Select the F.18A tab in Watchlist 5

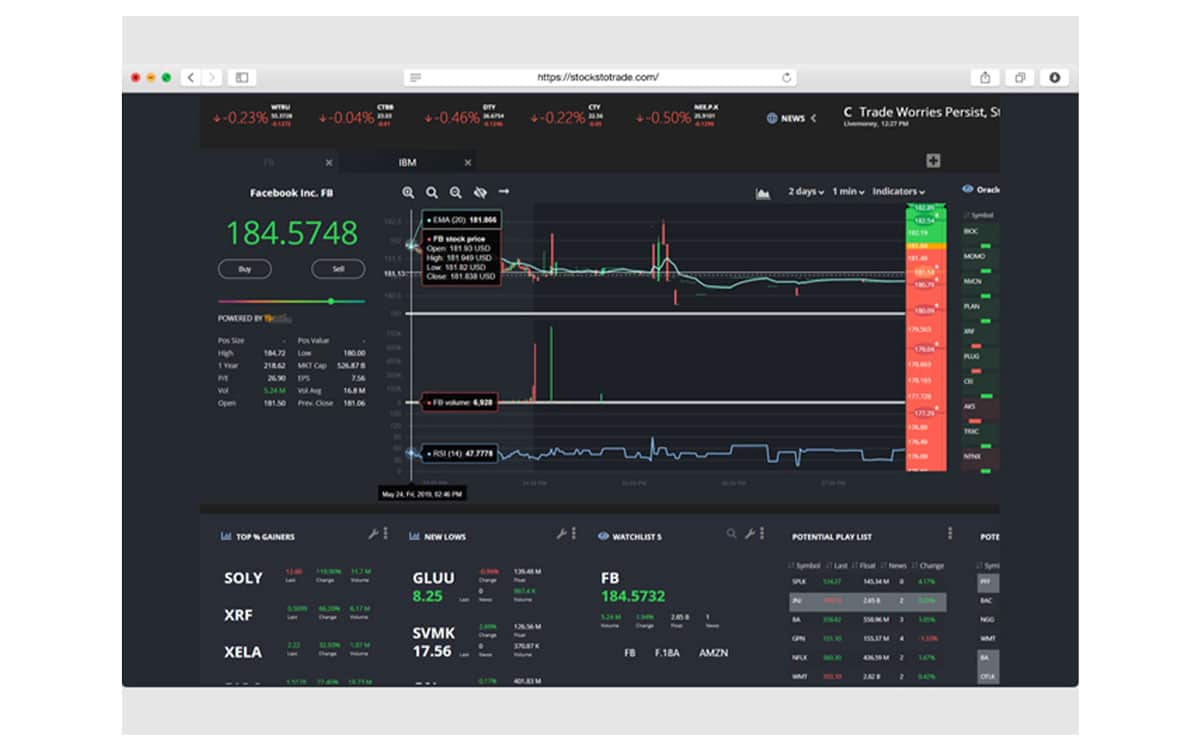(x=666, y=653)
